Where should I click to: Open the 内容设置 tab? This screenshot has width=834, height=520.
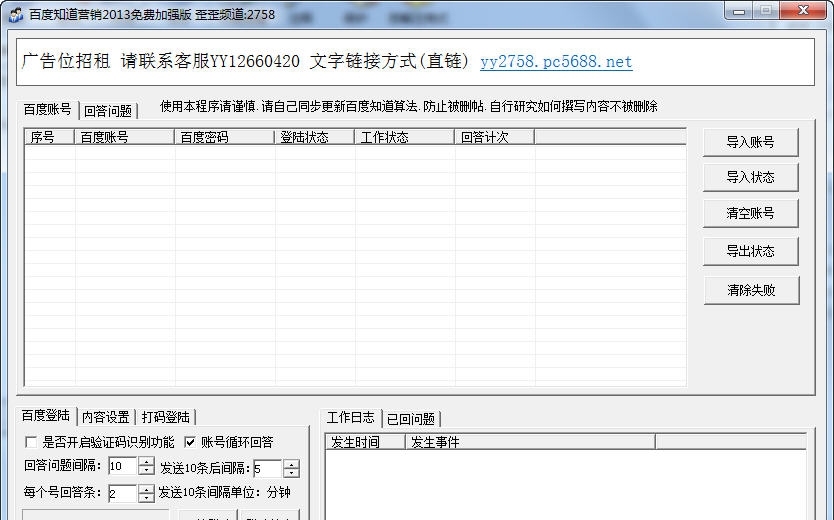pos(106,417)
